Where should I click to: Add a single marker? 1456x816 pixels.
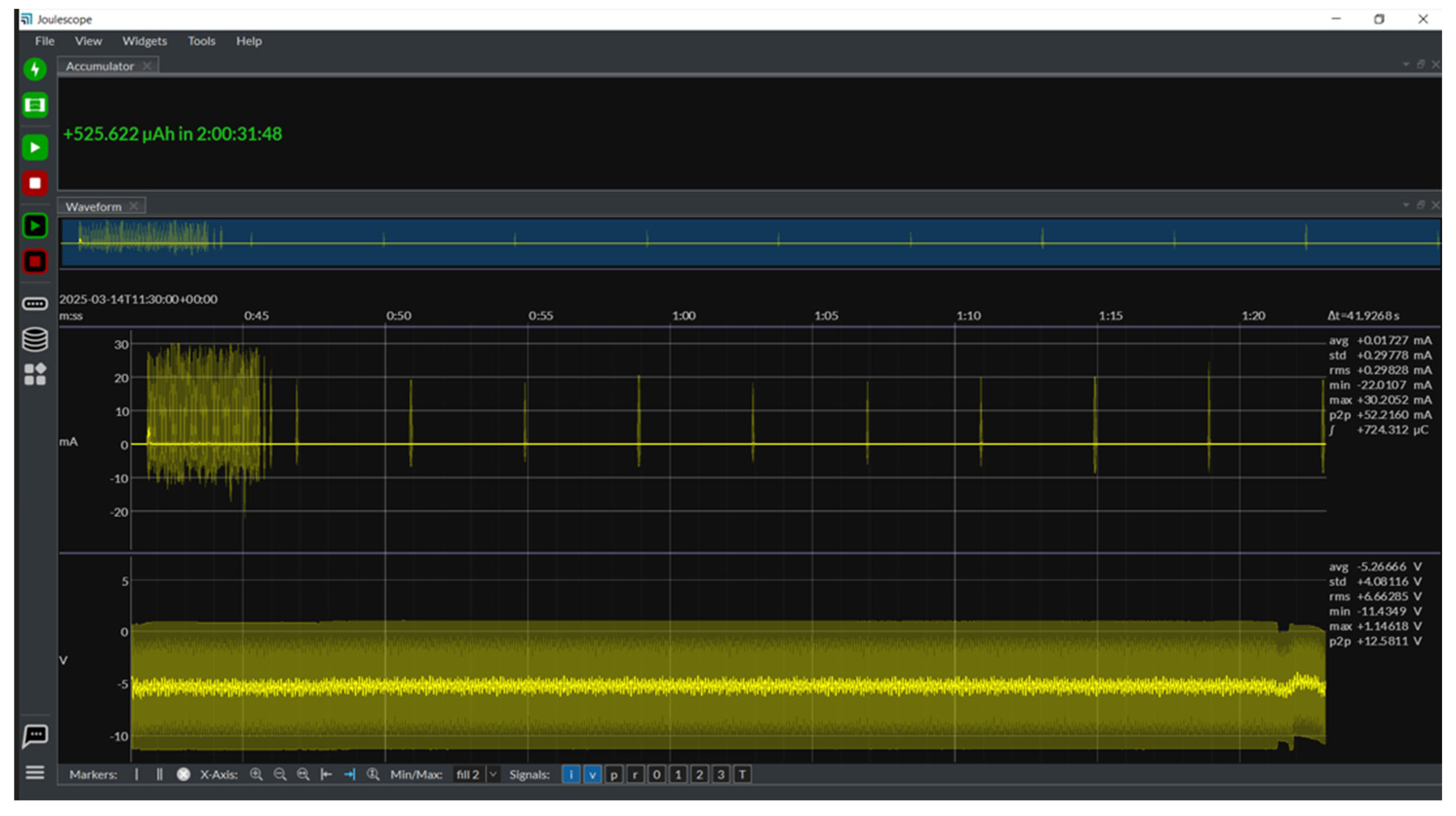(x=137, y=774)
